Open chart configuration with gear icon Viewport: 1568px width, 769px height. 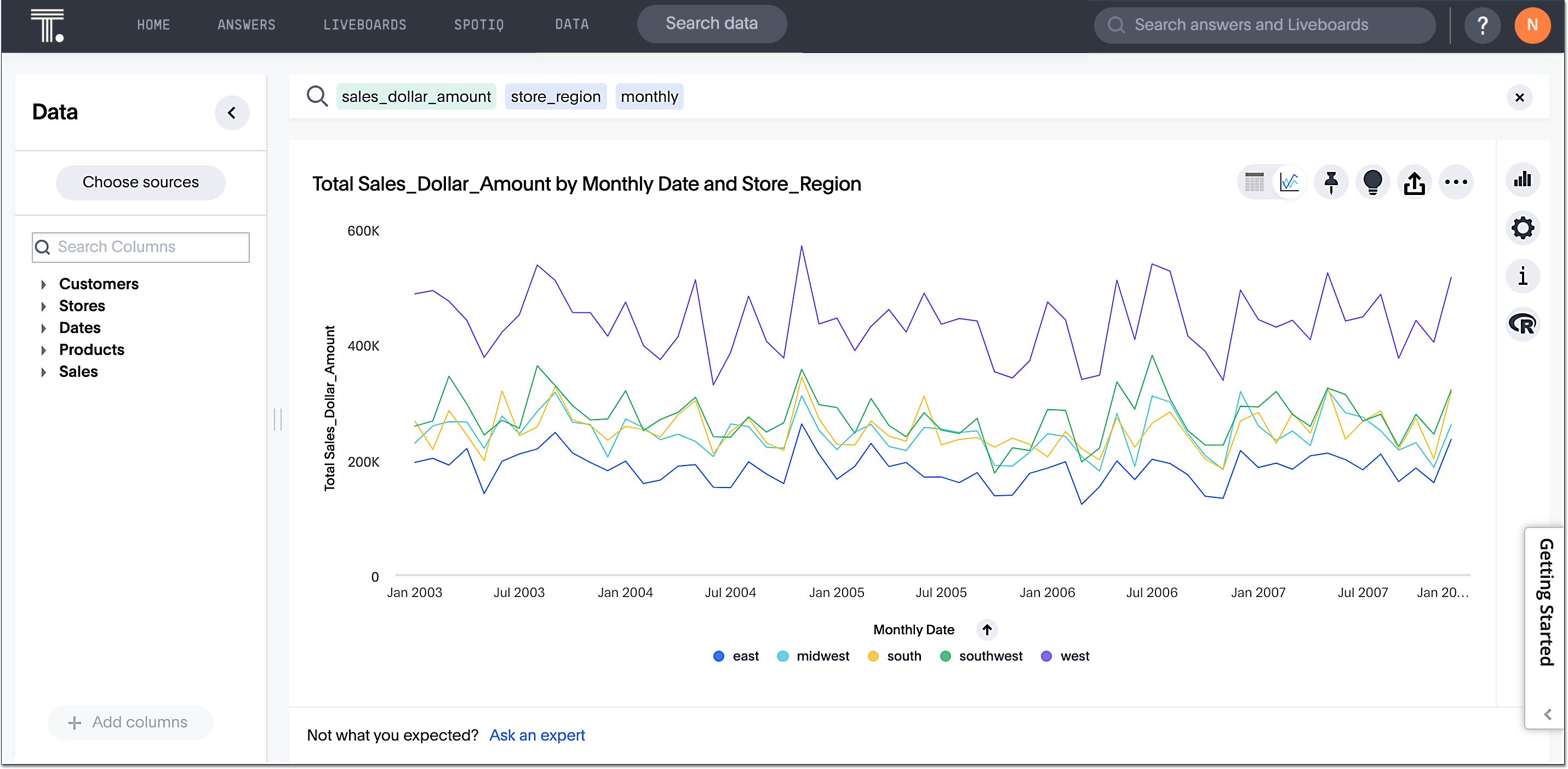click(x=1523, y=228)
